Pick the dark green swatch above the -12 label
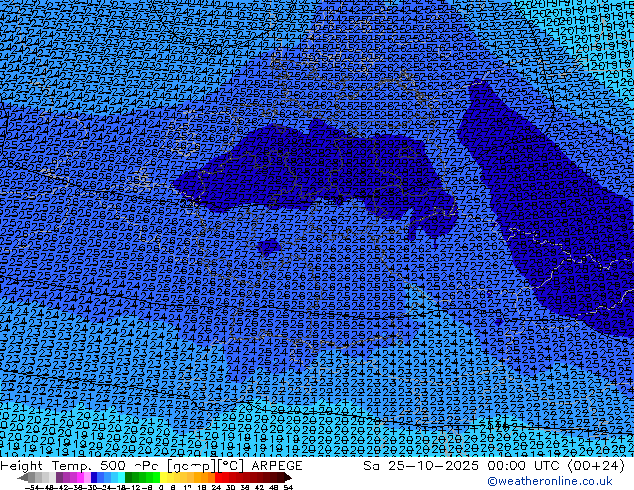The width and height of the screenshot is (634, 490). tap(129, 478)
